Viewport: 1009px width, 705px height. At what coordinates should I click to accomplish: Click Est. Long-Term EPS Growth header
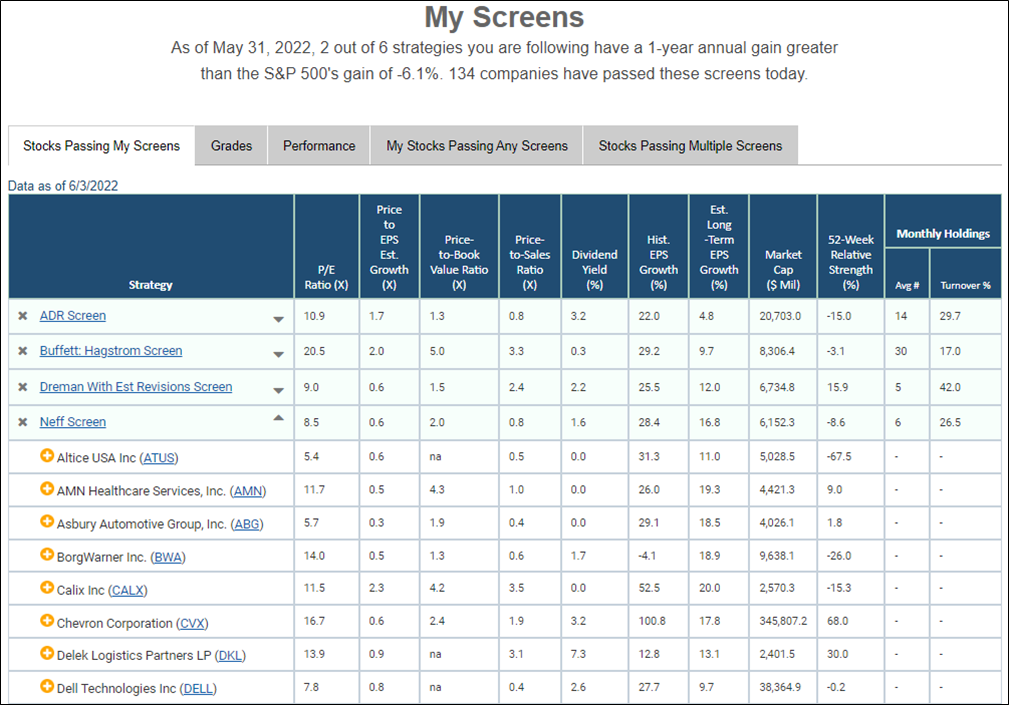719,248
